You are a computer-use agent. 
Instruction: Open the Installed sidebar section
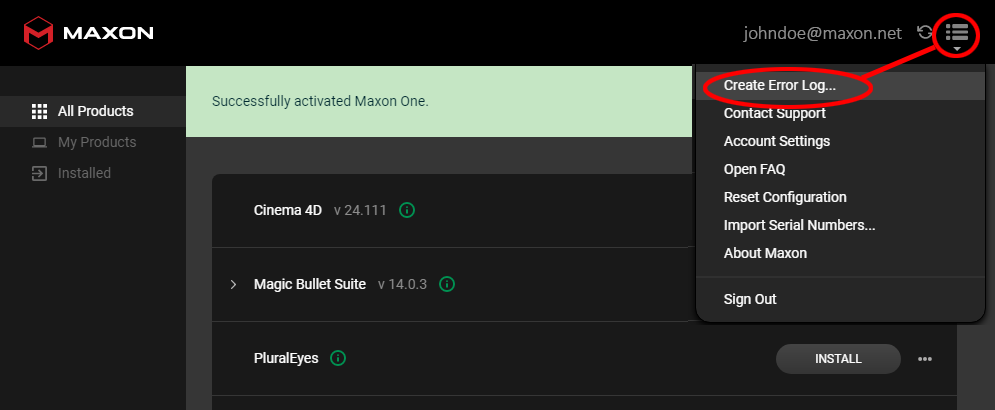tap(71, 173)
